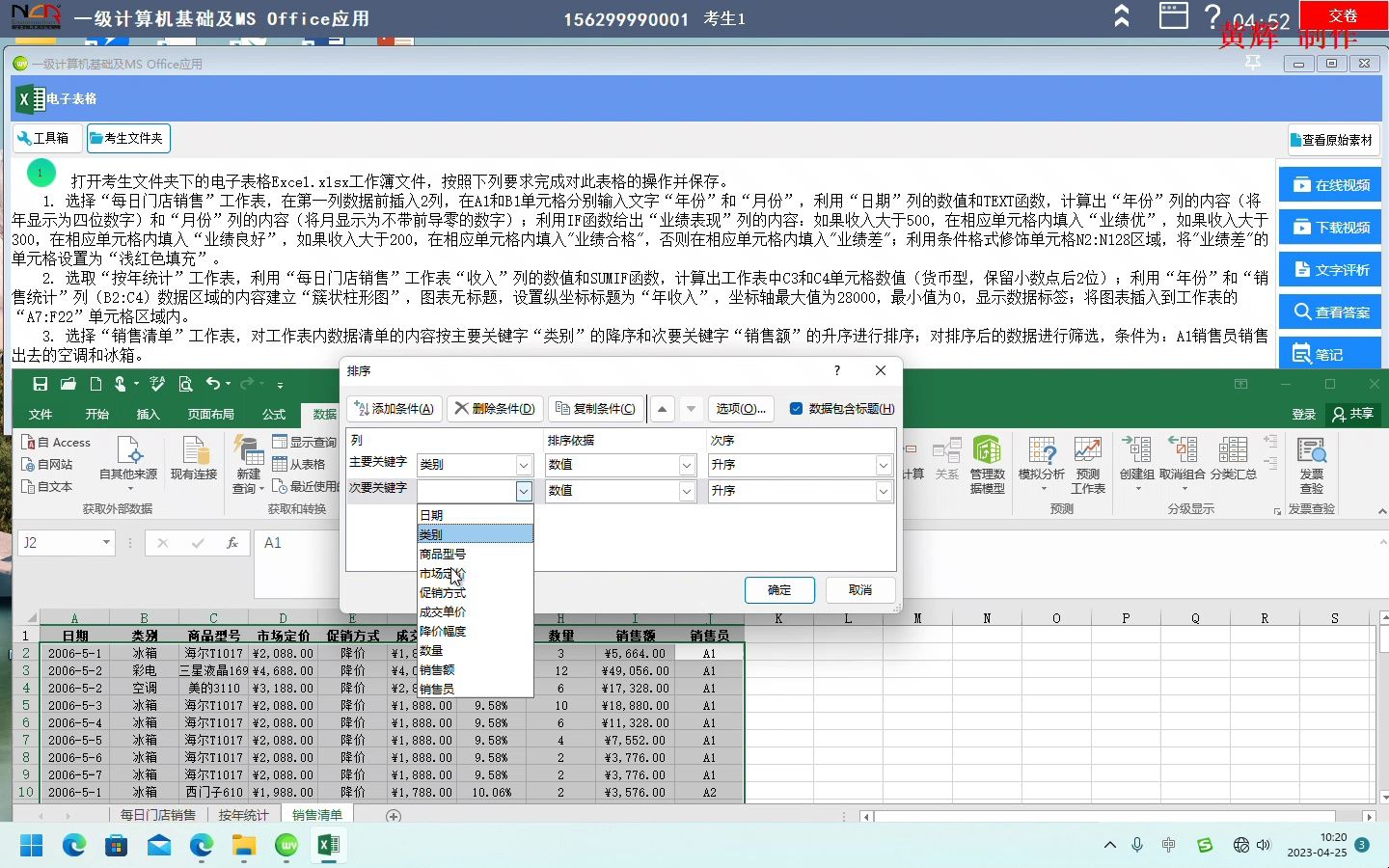Click Group (创建组) icon
This screenshot has width=1389, height=868.
[x=1136, y=464]
